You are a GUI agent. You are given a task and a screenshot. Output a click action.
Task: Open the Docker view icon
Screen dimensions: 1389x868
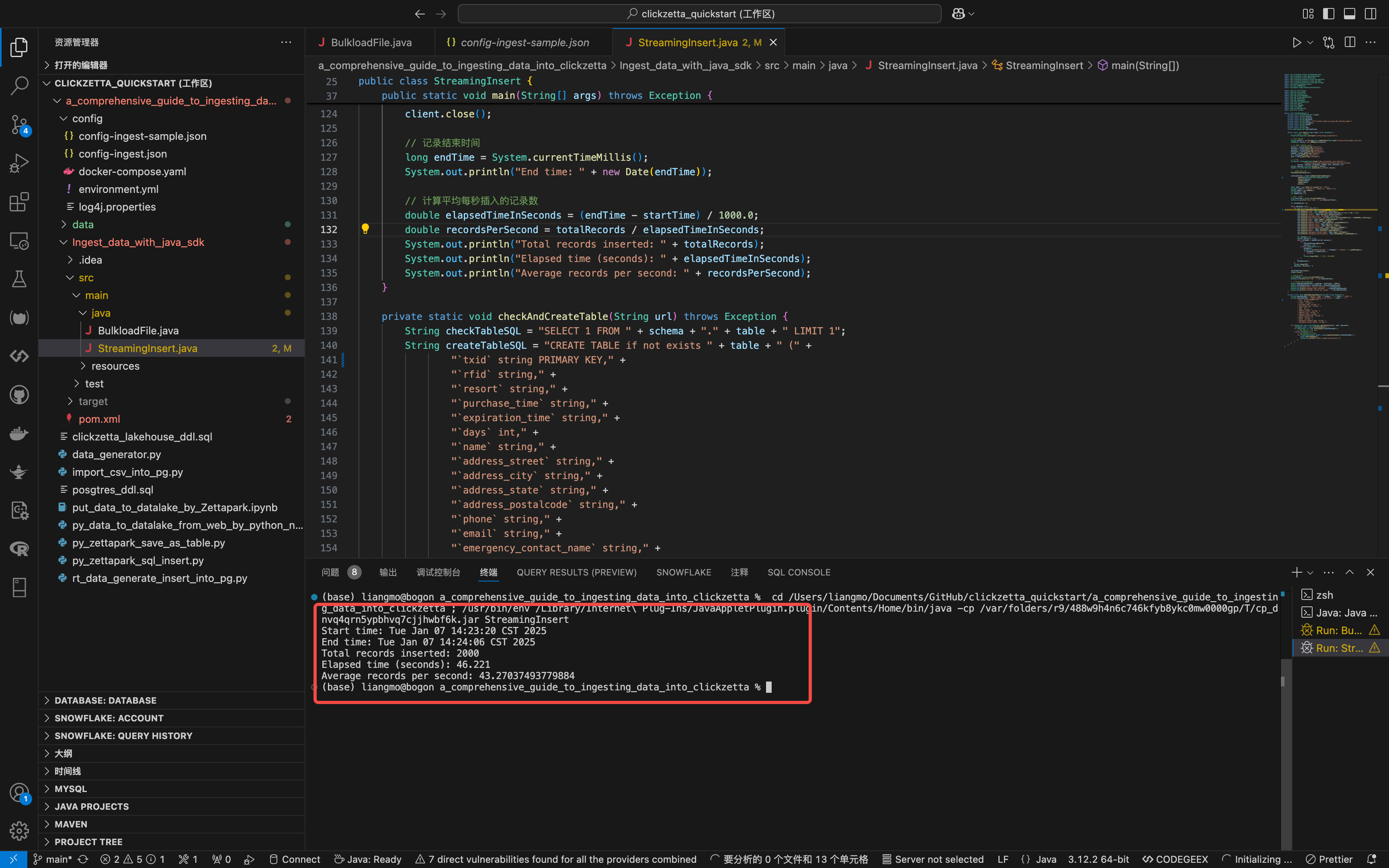19,434
